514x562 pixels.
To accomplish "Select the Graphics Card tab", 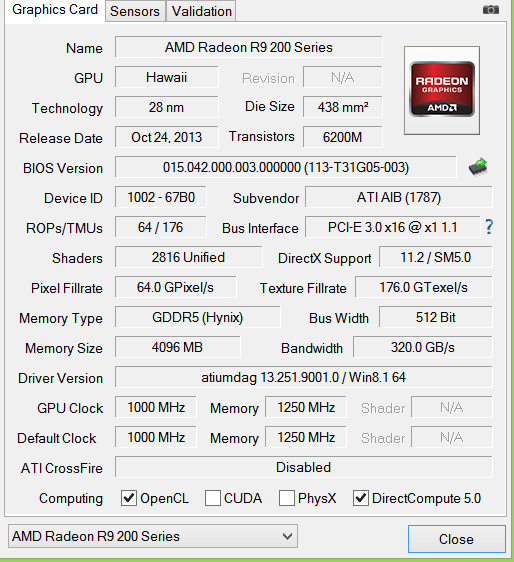I will 55,10.
